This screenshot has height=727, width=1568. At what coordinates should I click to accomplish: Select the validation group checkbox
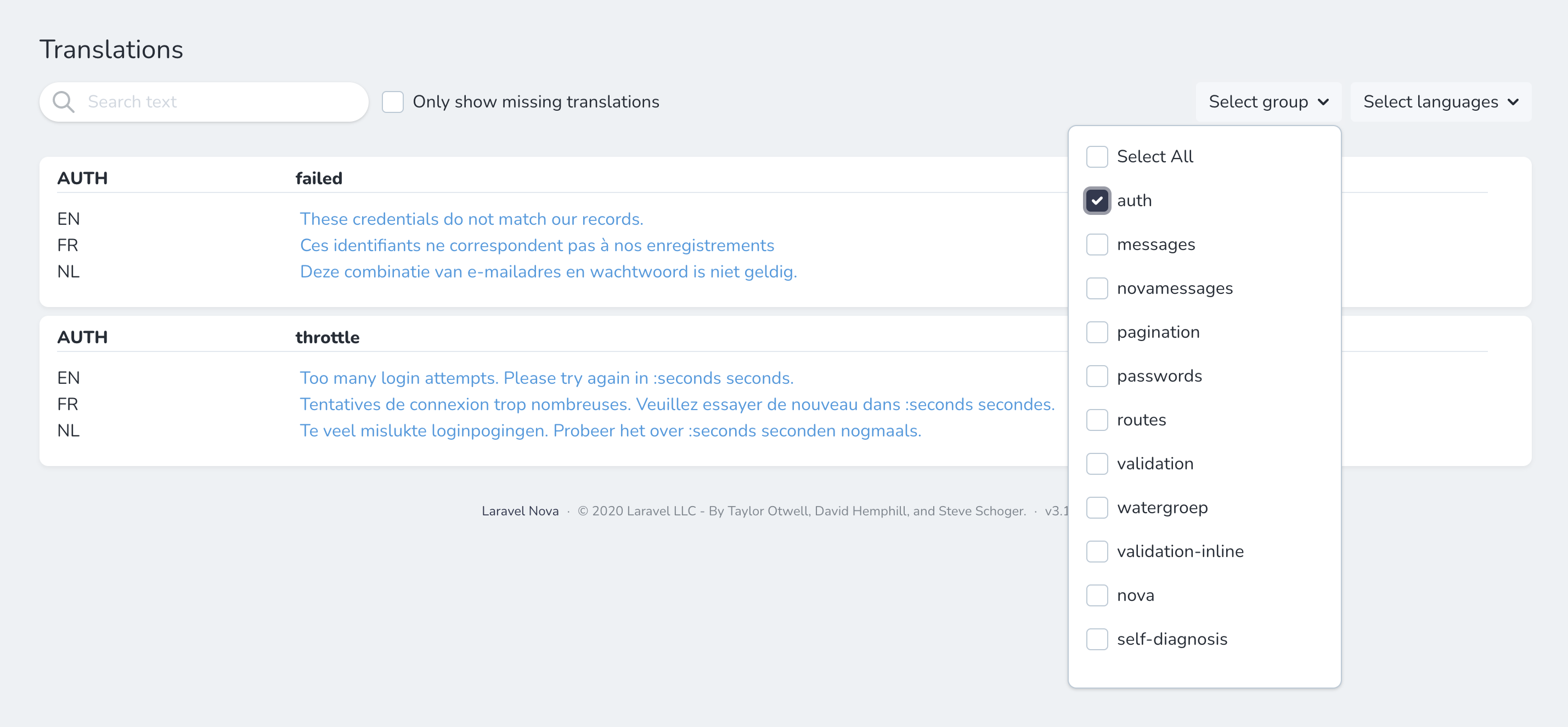[1097, 463]
